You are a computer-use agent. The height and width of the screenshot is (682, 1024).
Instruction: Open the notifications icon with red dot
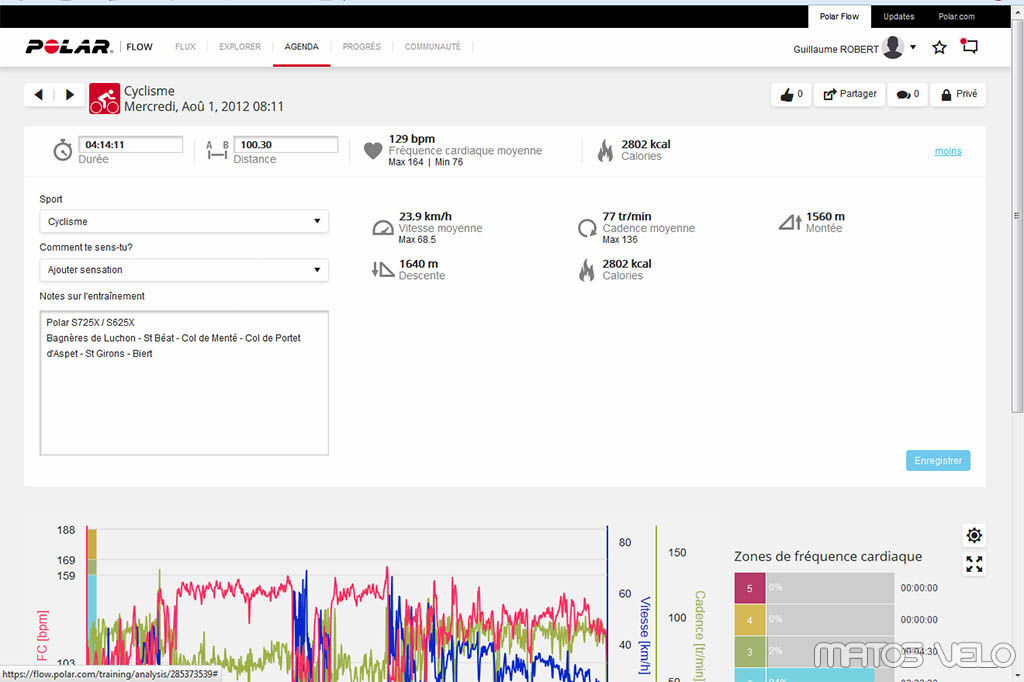click(969, 46)
